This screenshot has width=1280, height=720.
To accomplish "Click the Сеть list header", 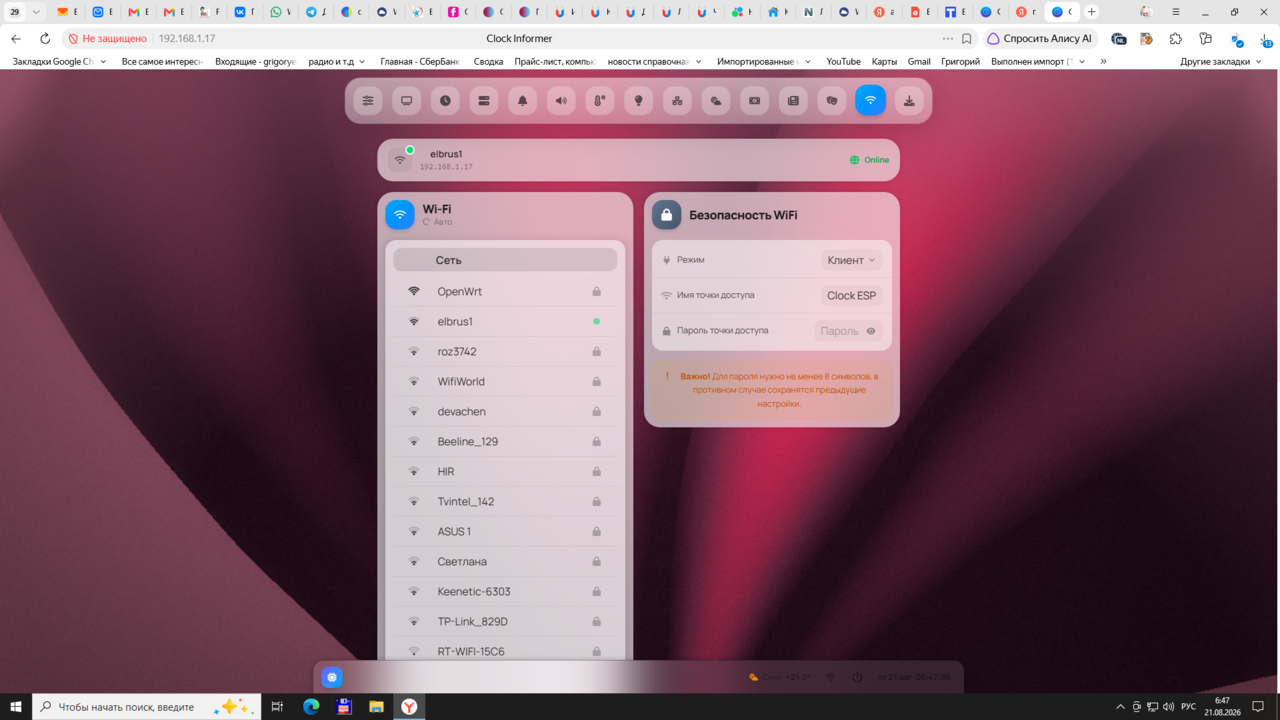I will [x=505, y=260].
